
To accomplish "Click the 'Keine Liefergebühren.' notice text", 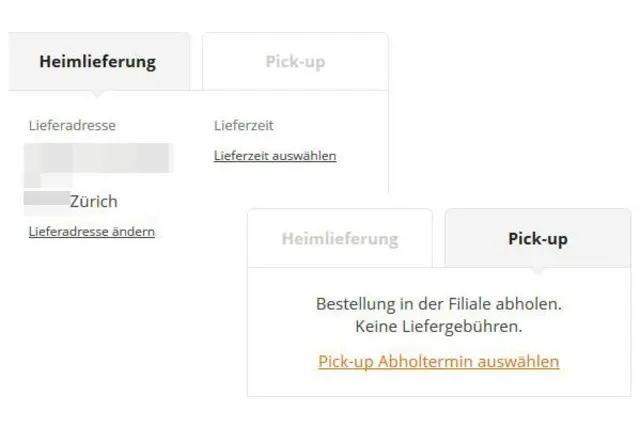I will (439, 325).
